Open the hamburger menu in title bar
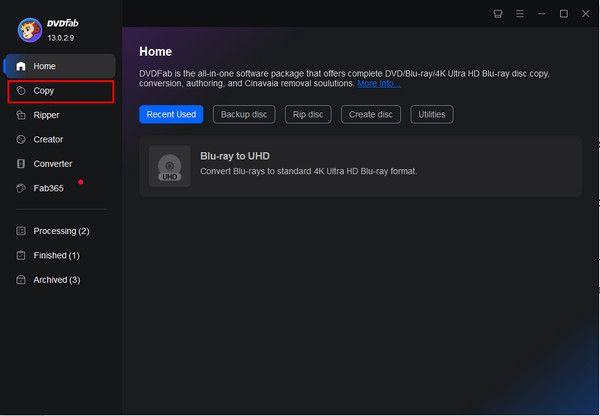This screenshot has height=416, width=600. pos(520,14)
